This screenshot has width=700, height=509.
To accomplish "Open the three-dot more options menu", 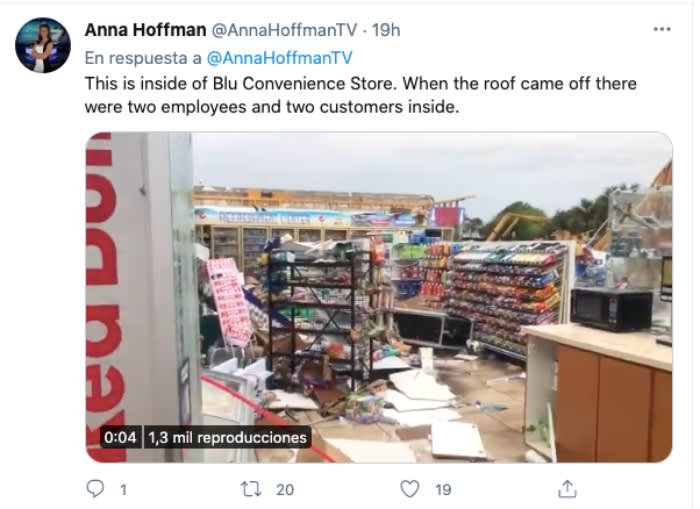I will (662, 29).
